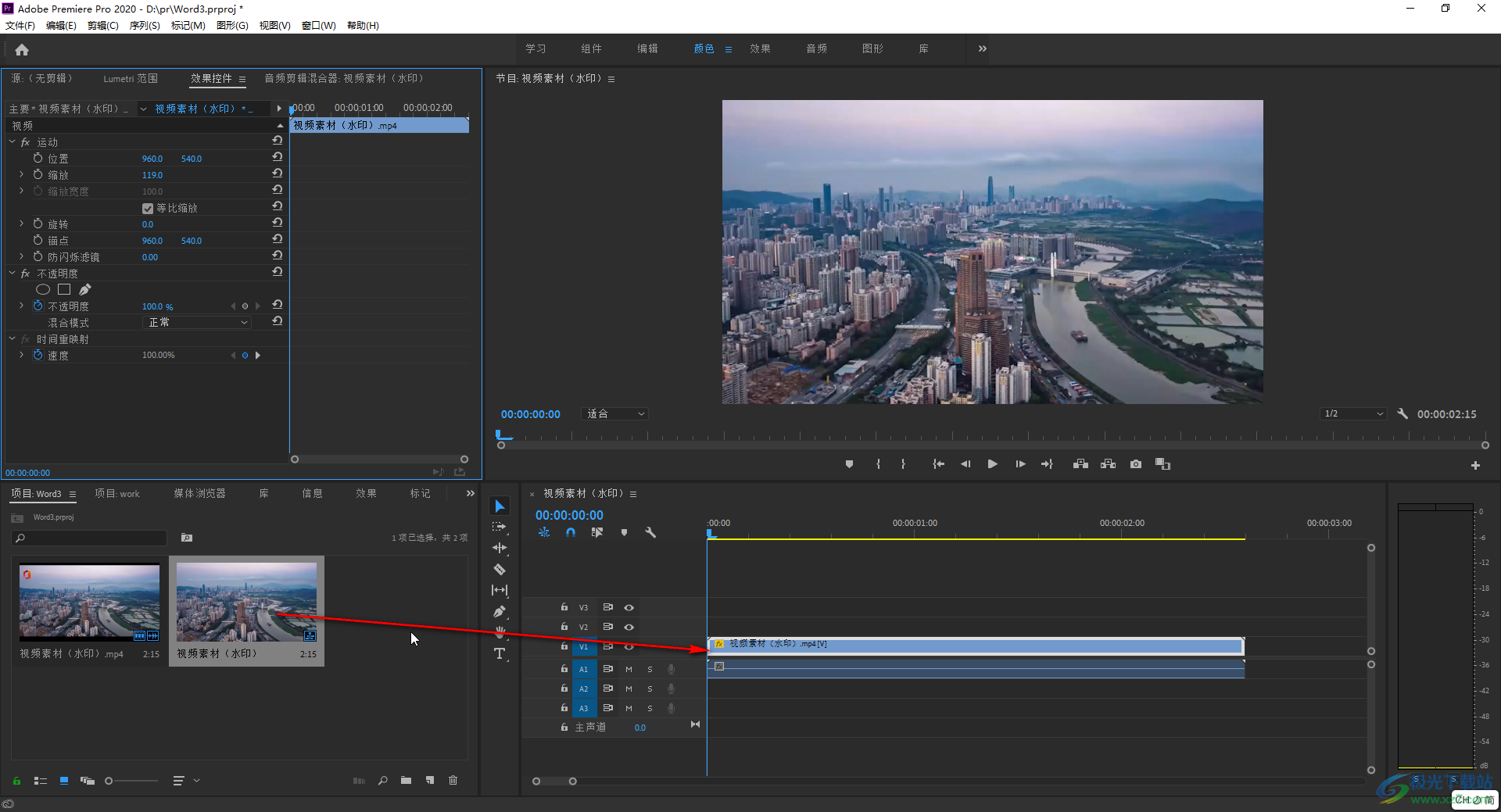The height and width of the screenshot is (812, 1501).
Task: Reset the Position parameter
Action: (x=277, y=157)
